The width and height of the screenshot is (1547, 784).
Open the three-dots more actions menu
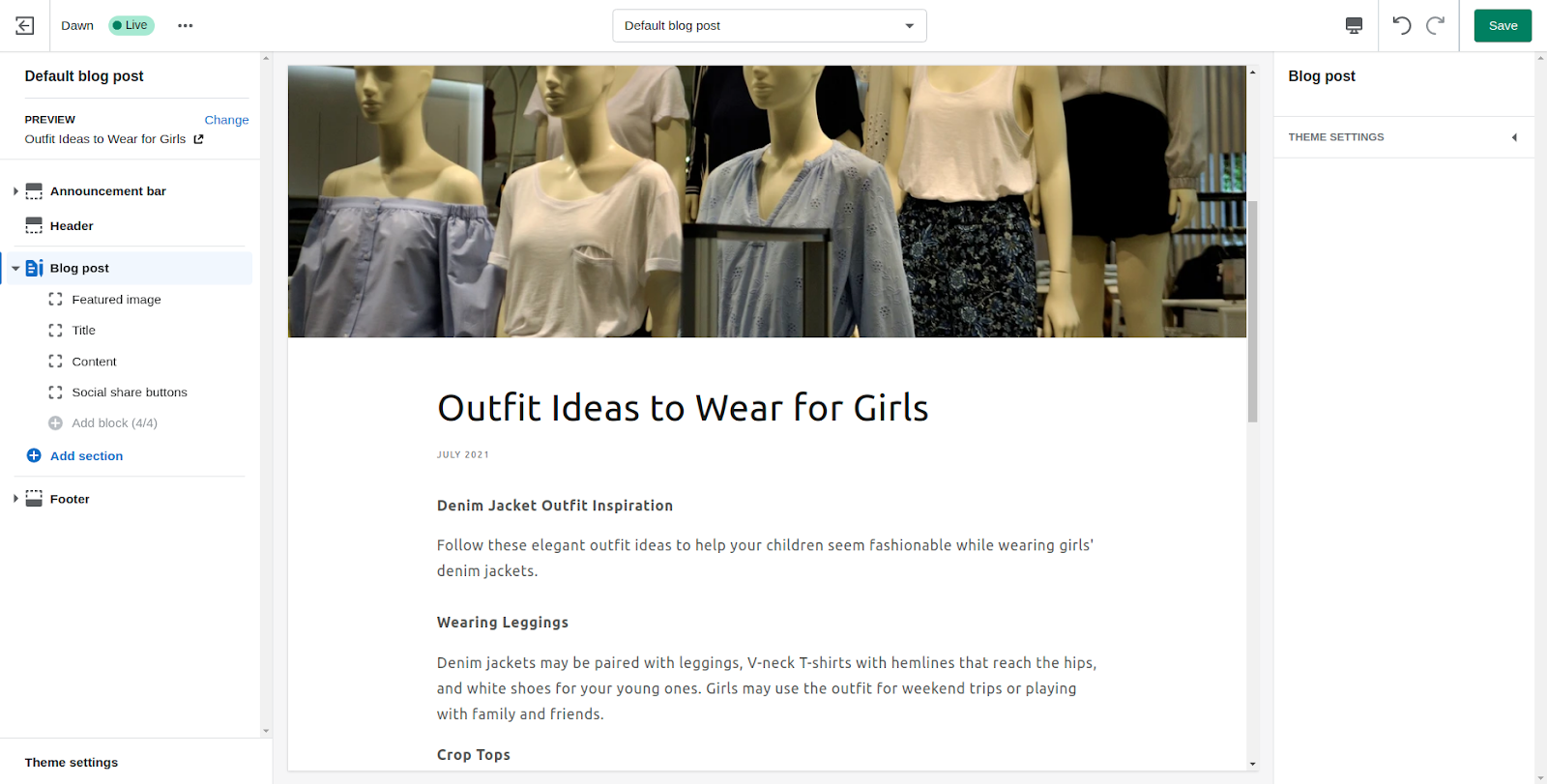pos(186,26)
